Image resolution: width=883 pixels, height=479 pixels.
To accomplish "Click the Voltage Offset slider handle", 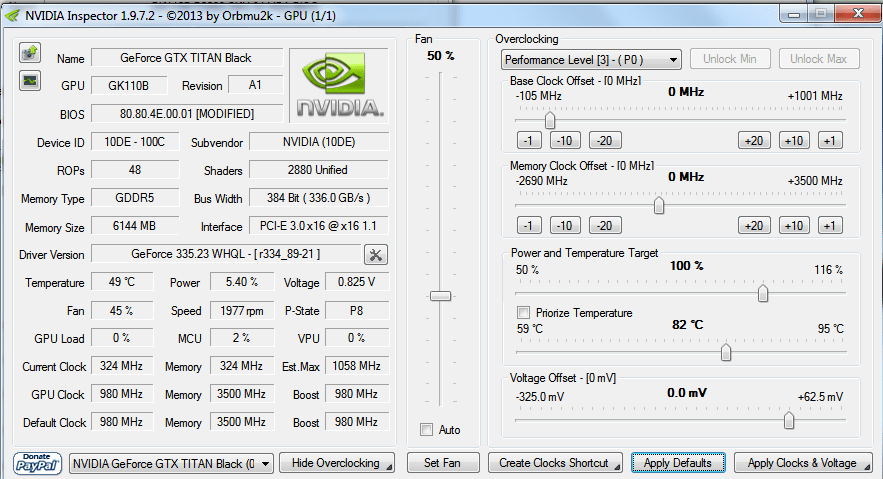I will pos(789,420).
